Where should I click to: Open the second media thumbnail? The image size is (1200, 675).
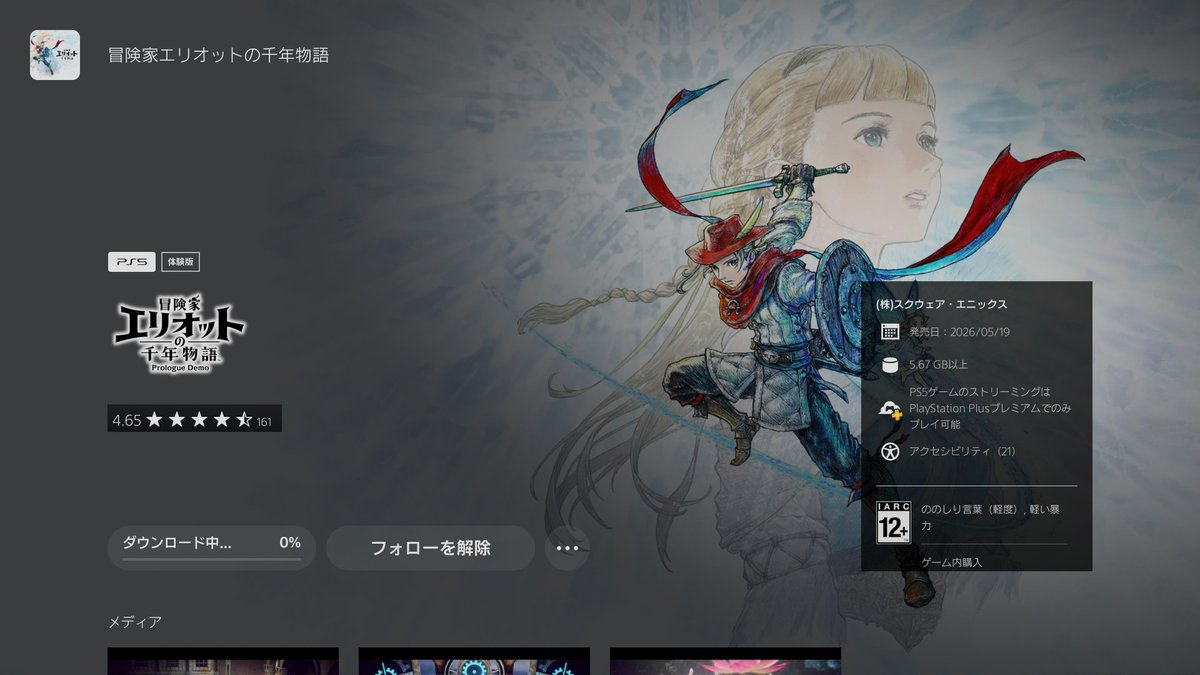[474, 661]
